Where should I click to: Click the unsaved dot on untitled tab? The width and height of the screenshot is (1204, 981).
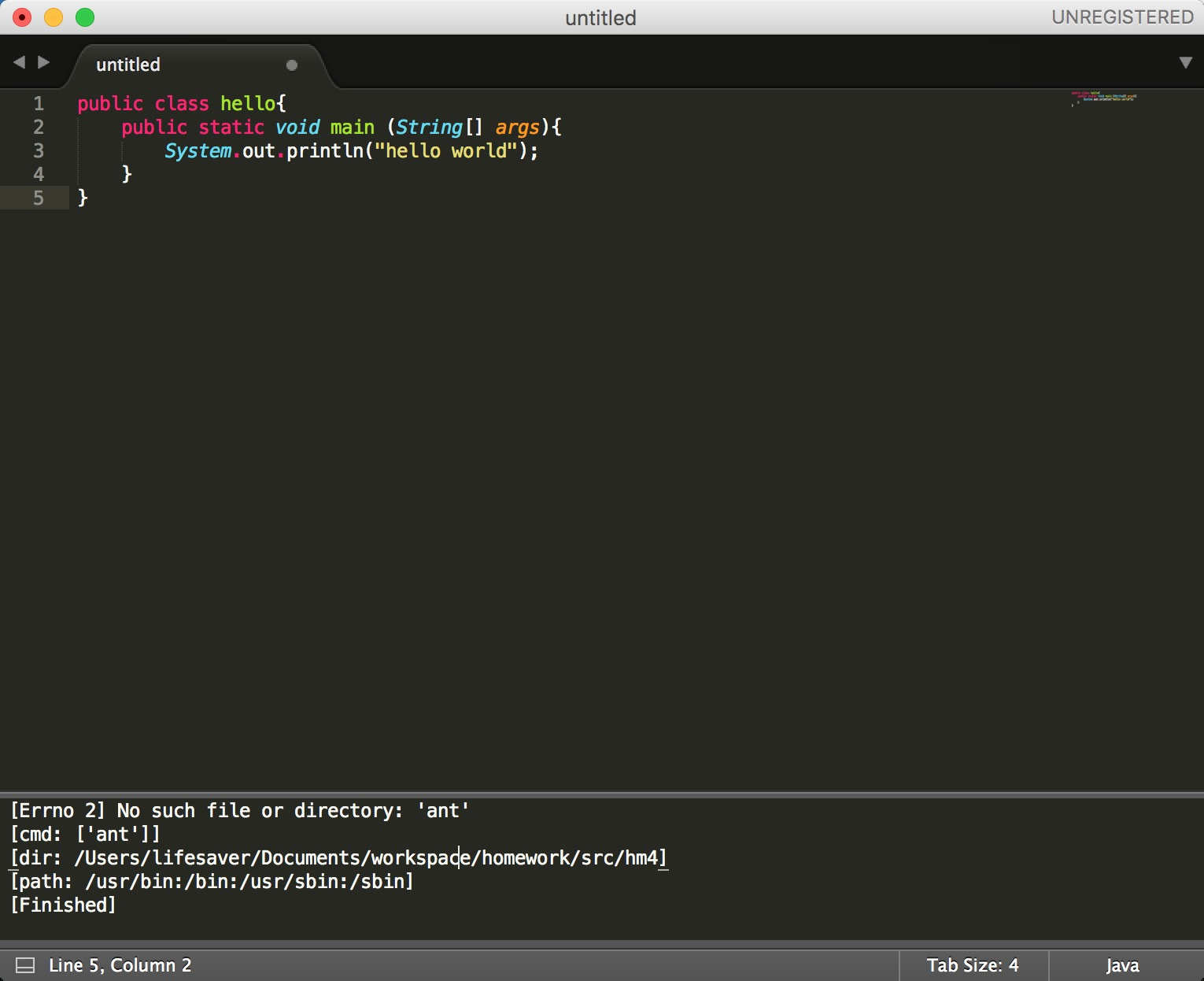tap(292, 65)
